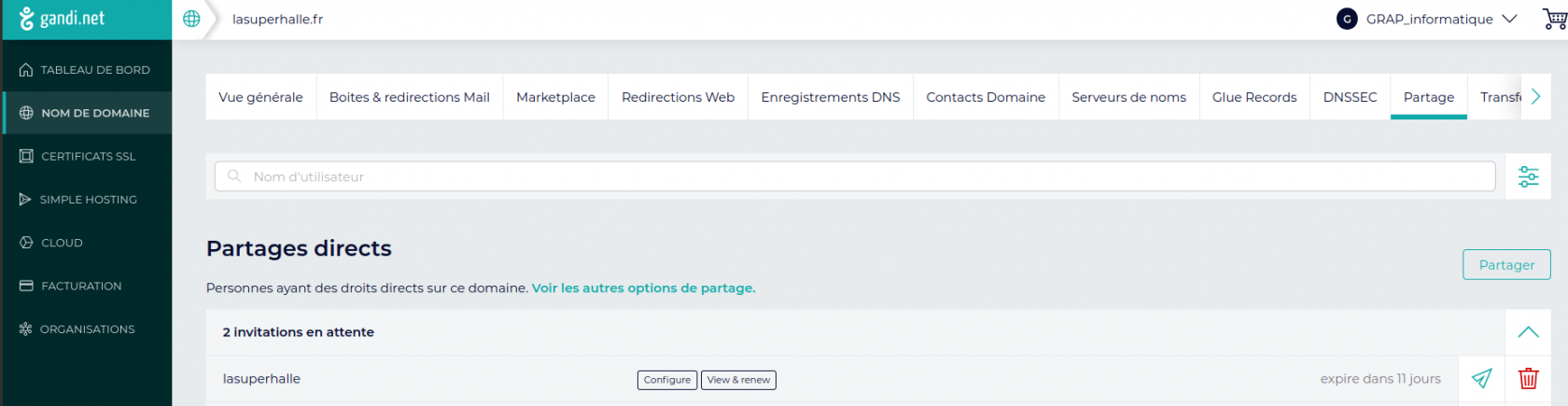
Task: Open the GRAP_informatique account dropdown
Action: click(x=1428, y=19)
